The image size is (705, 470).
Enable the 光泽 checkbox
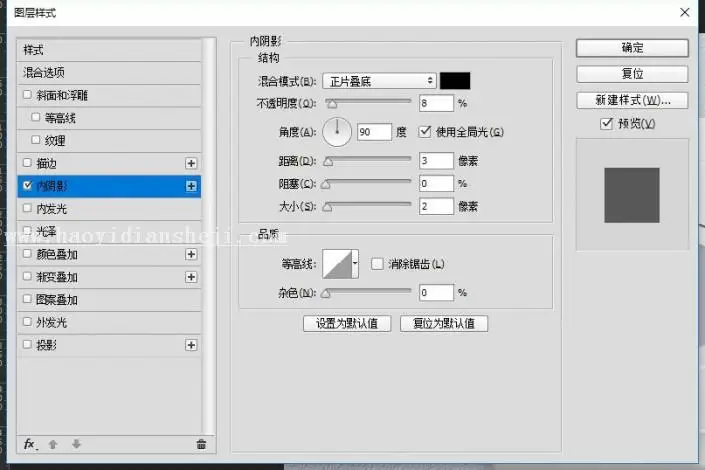click(x=27, y=230)
